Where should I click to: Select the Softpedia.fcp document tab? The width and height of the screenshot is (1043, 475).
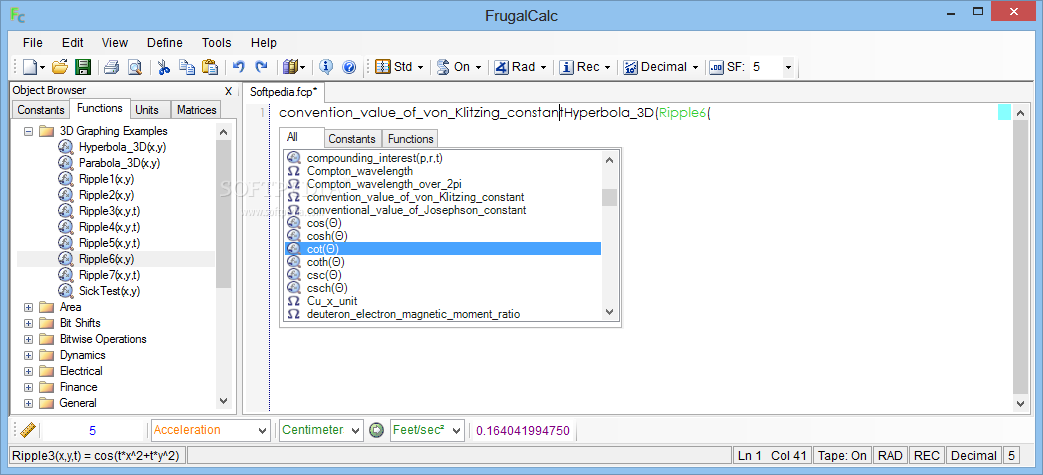pos(283,92)
